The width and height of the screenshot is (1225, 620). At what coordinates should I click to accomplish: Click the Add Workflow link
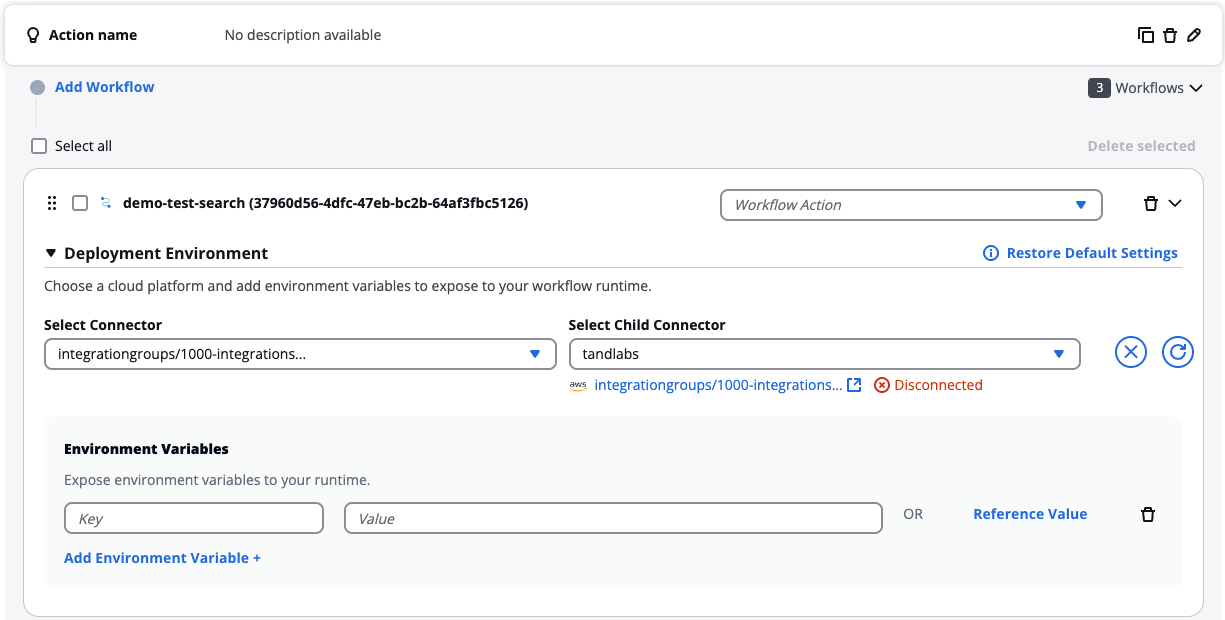[x=104, y=87]
